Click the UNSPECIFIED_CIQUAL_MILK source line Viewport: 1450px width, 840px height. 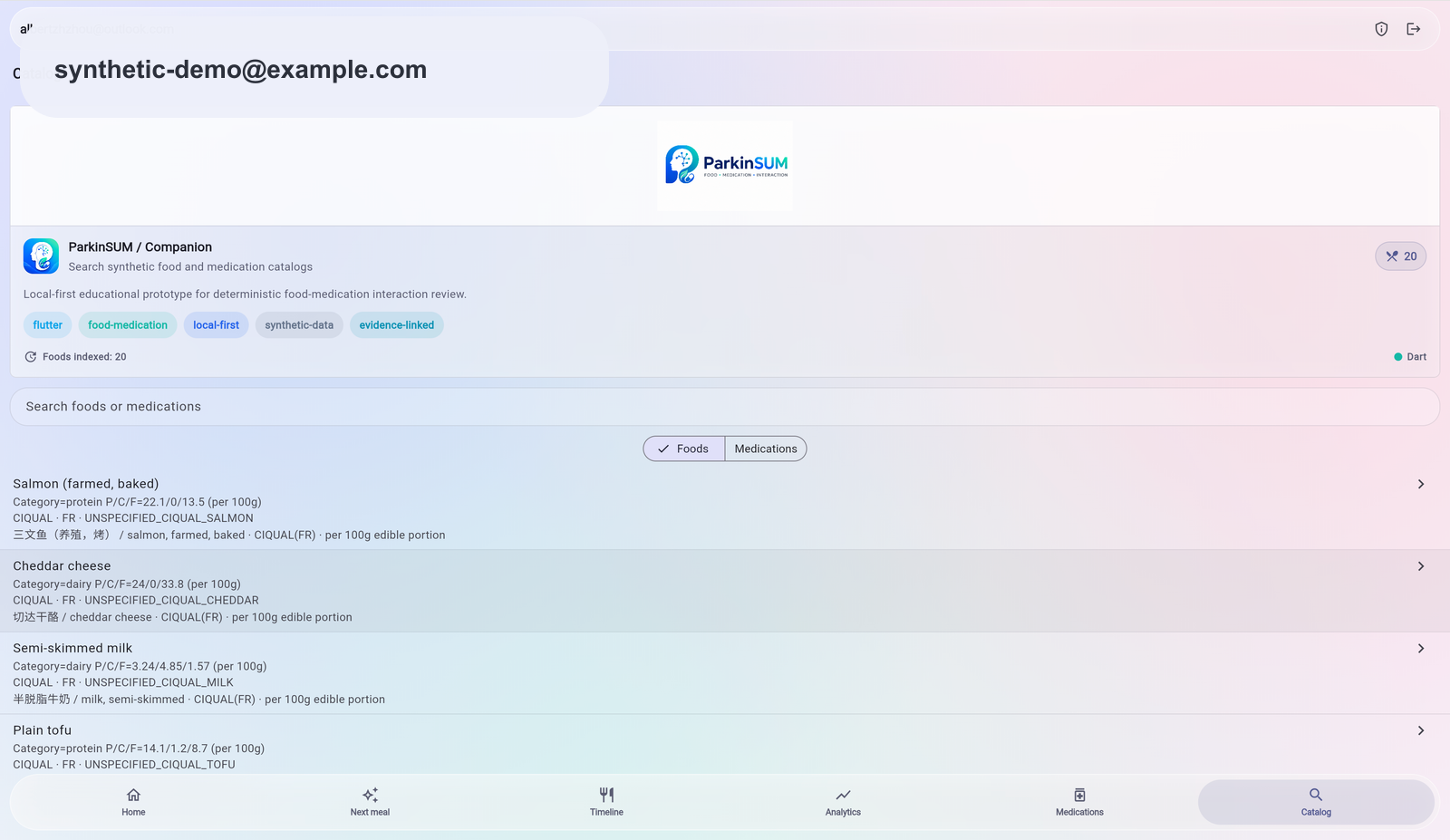(123, 682)
